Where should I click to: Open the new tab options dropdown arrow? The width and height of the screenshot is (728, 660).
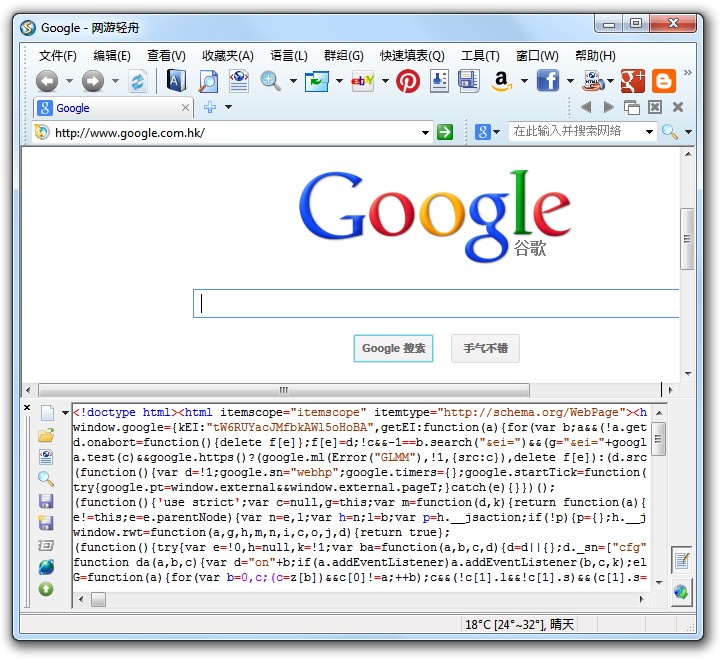(228, 107)
